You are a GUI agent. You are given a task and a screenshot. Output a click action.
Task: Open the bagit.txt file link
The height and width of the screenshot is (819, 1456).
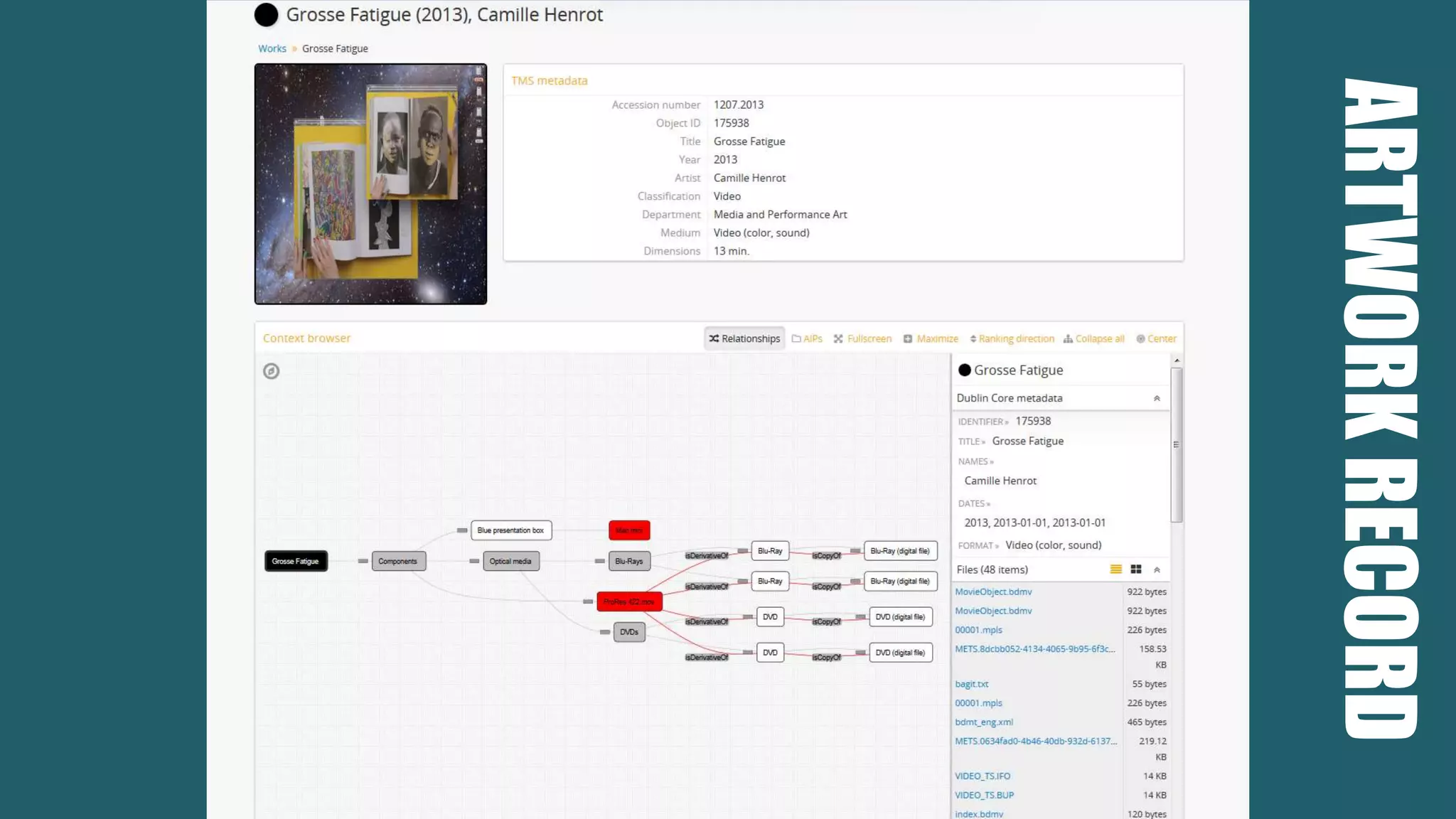[x=972, y=684]
